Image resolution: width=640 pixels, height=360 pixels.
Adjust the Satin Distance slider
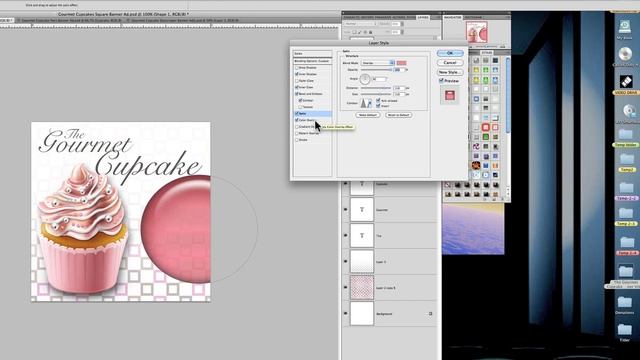[376, 88]
